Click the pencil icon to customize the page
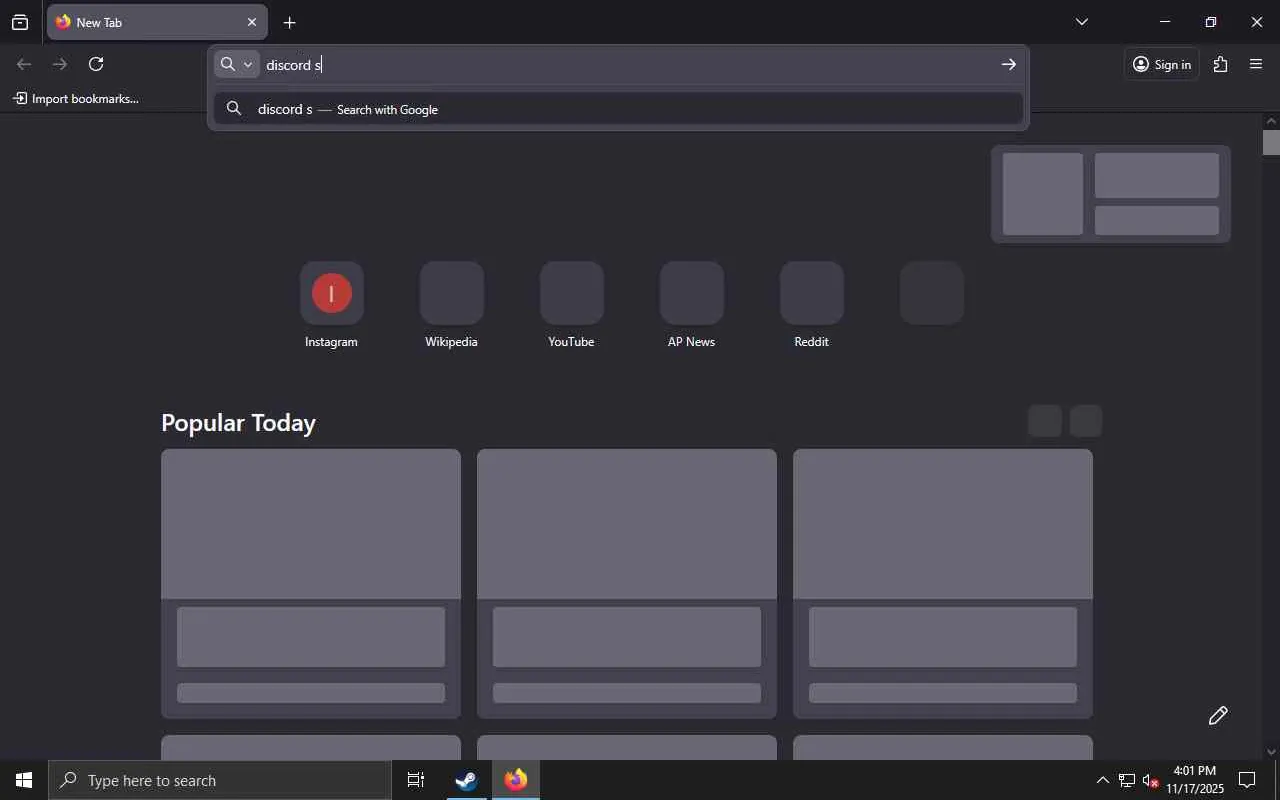 click(1218, 715)
